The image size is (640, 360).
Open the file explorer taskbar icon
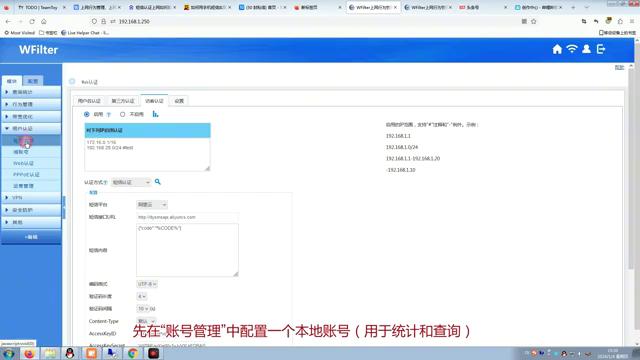point(50,353)
